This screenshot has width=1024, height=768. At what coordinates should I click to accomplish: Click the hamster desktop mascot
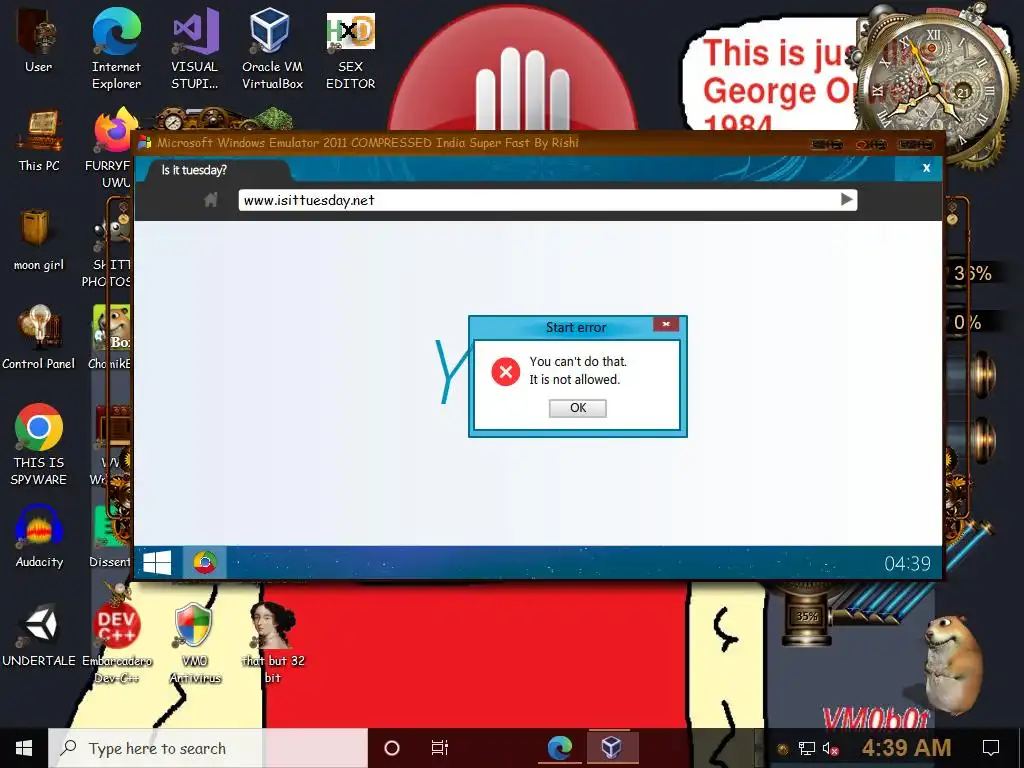954,663
